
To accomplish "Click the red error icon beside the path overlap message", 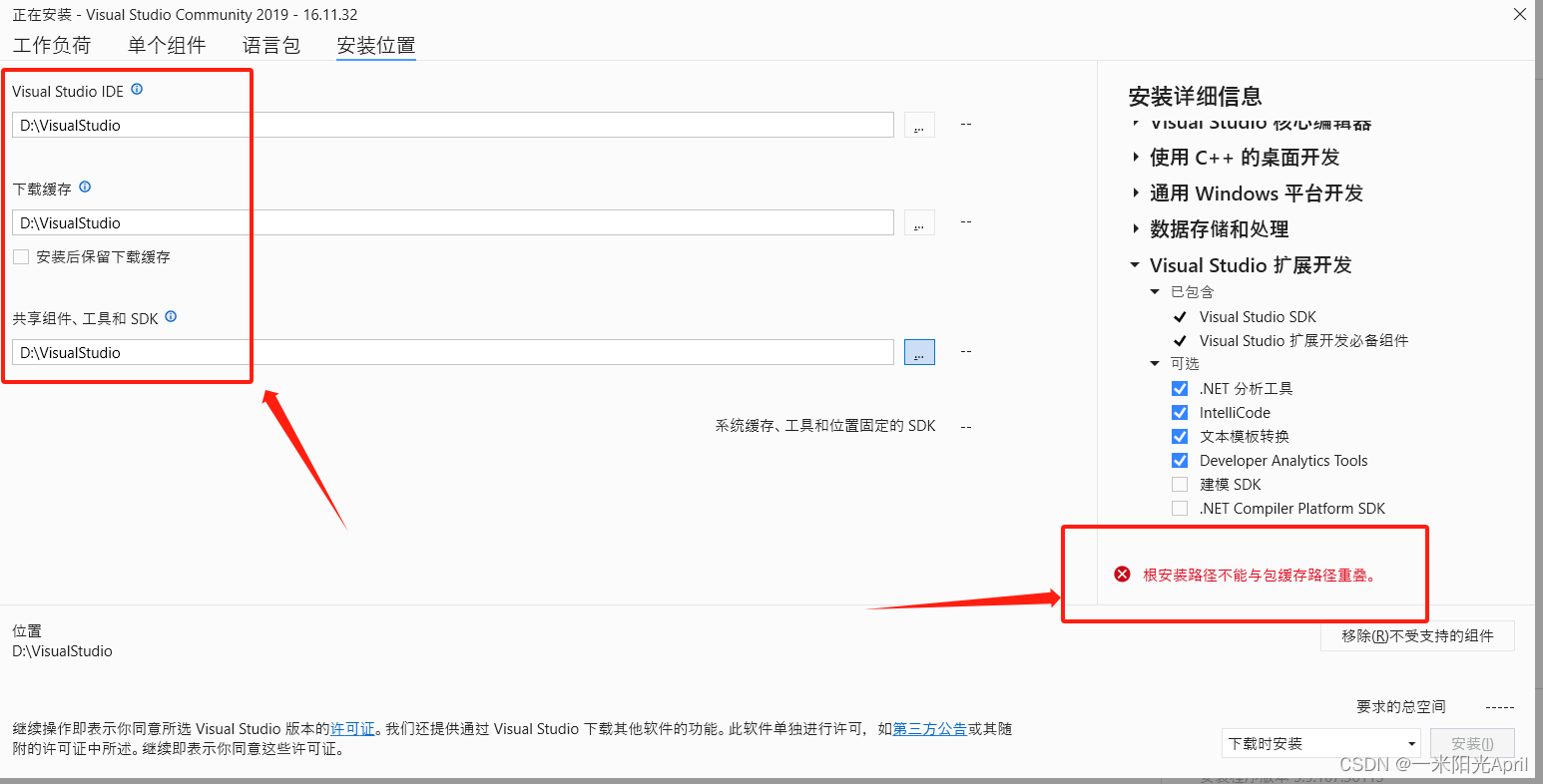I will click(1123, 575).
